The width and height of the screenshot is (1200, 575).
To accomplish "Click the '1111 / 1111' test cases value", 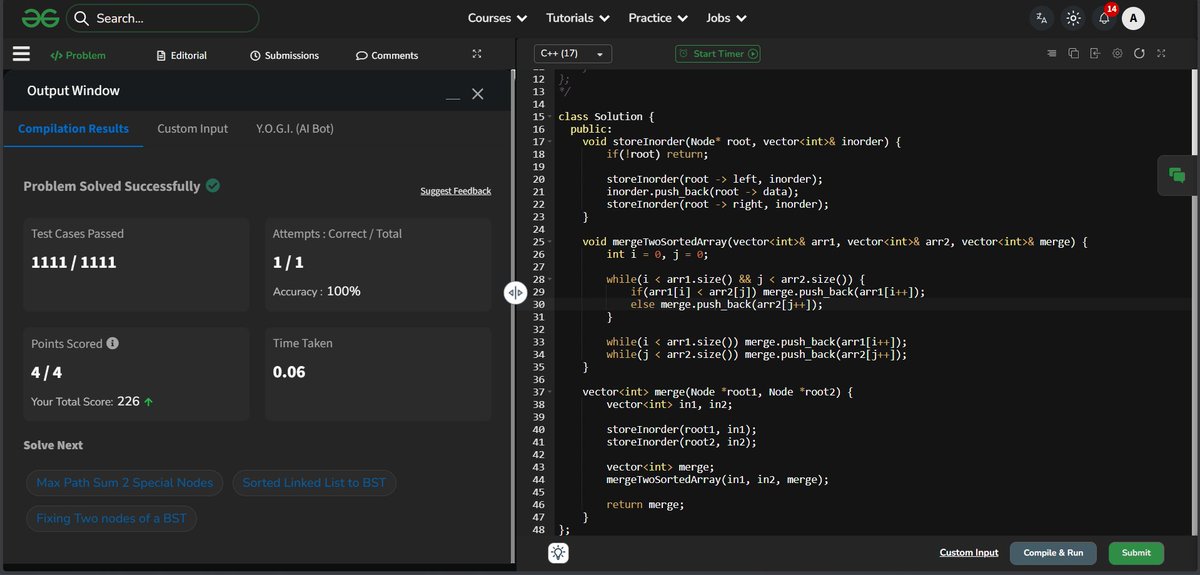I will (74, 262).
